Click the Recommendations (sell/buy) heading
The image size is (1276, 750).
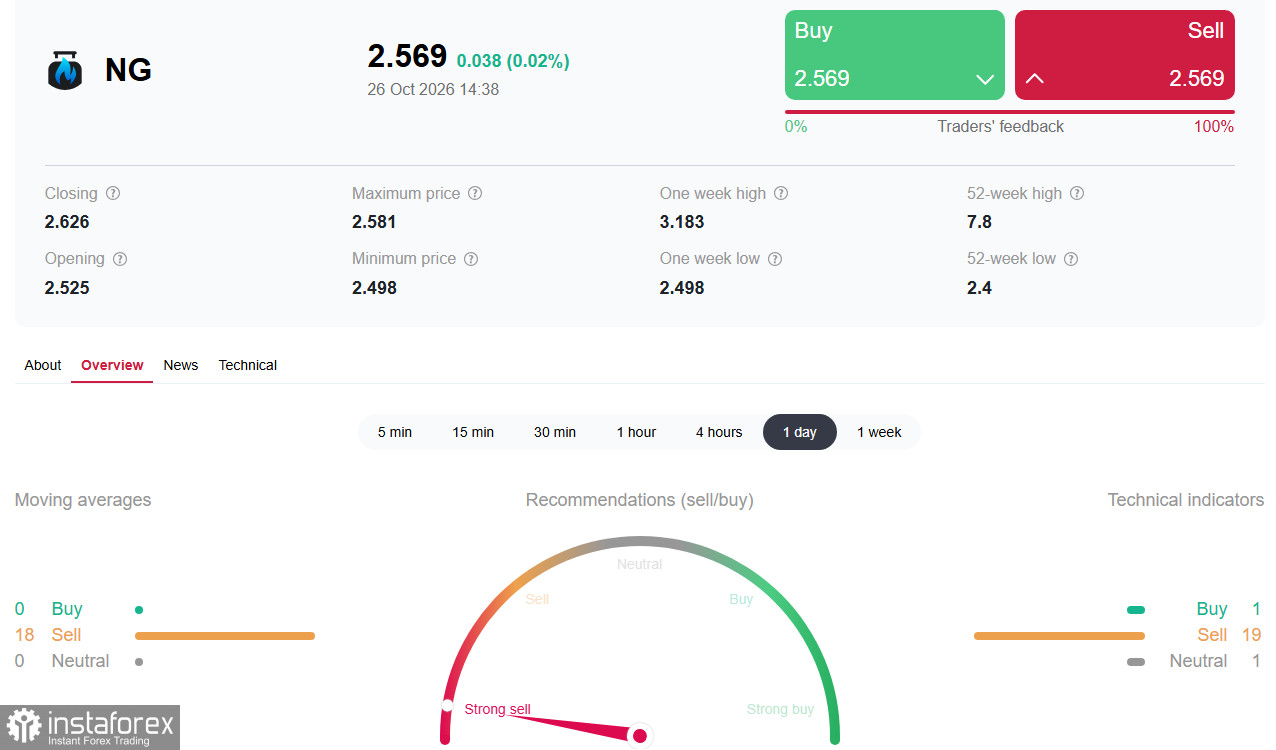click(x=640, y=500)
